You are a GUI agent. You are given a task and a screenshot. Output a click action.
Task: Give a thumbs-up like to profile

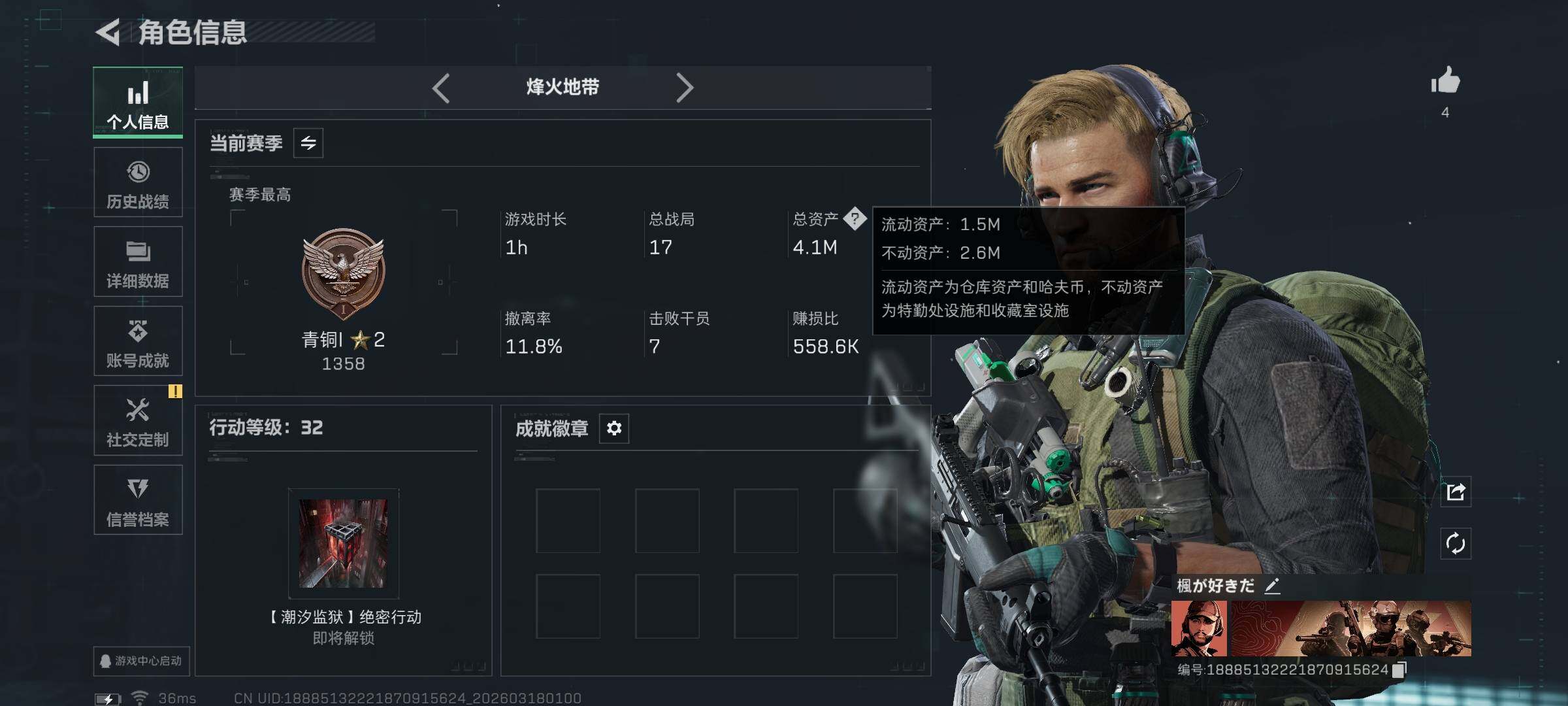(1445, 82)
